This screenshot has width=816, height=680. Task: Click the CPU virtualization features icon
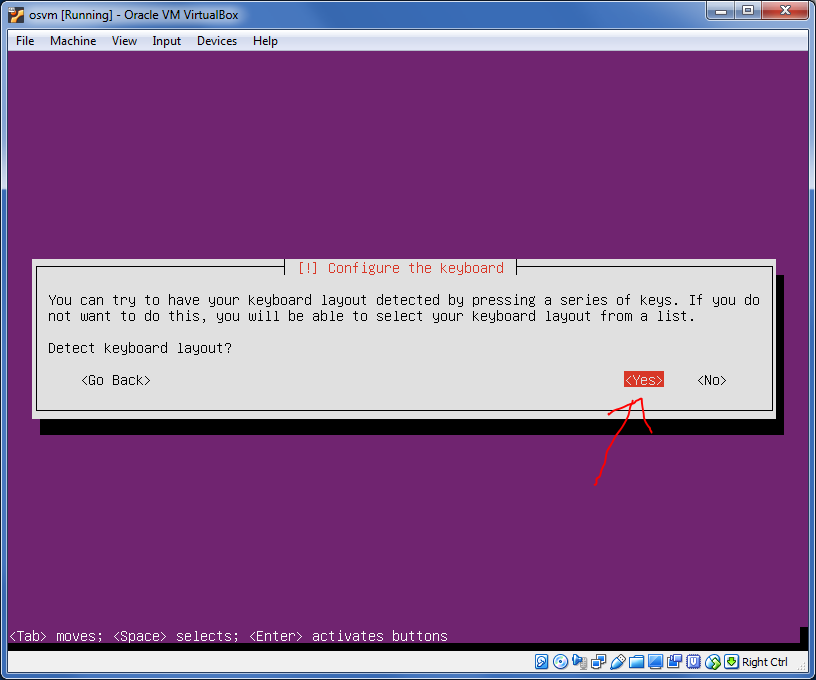pyautogui.click(x=694, y=662)
